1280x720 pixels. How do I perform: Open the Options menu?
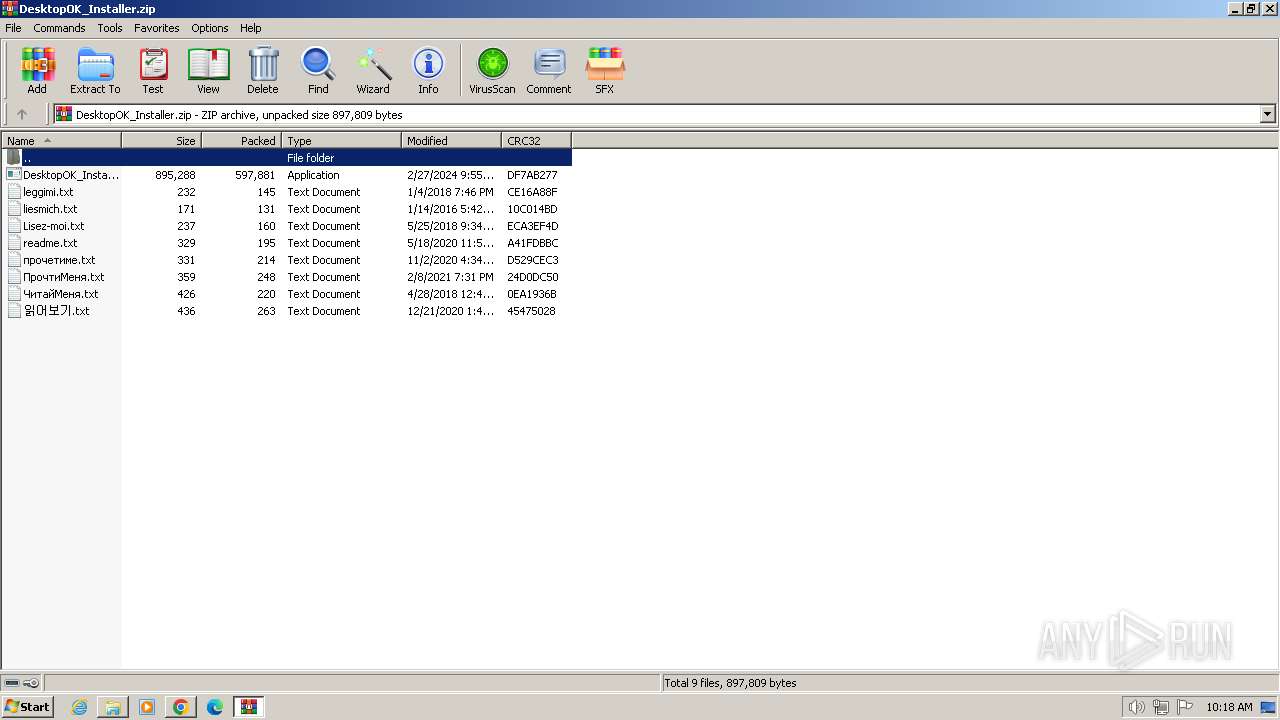click(x=210, y=28)
